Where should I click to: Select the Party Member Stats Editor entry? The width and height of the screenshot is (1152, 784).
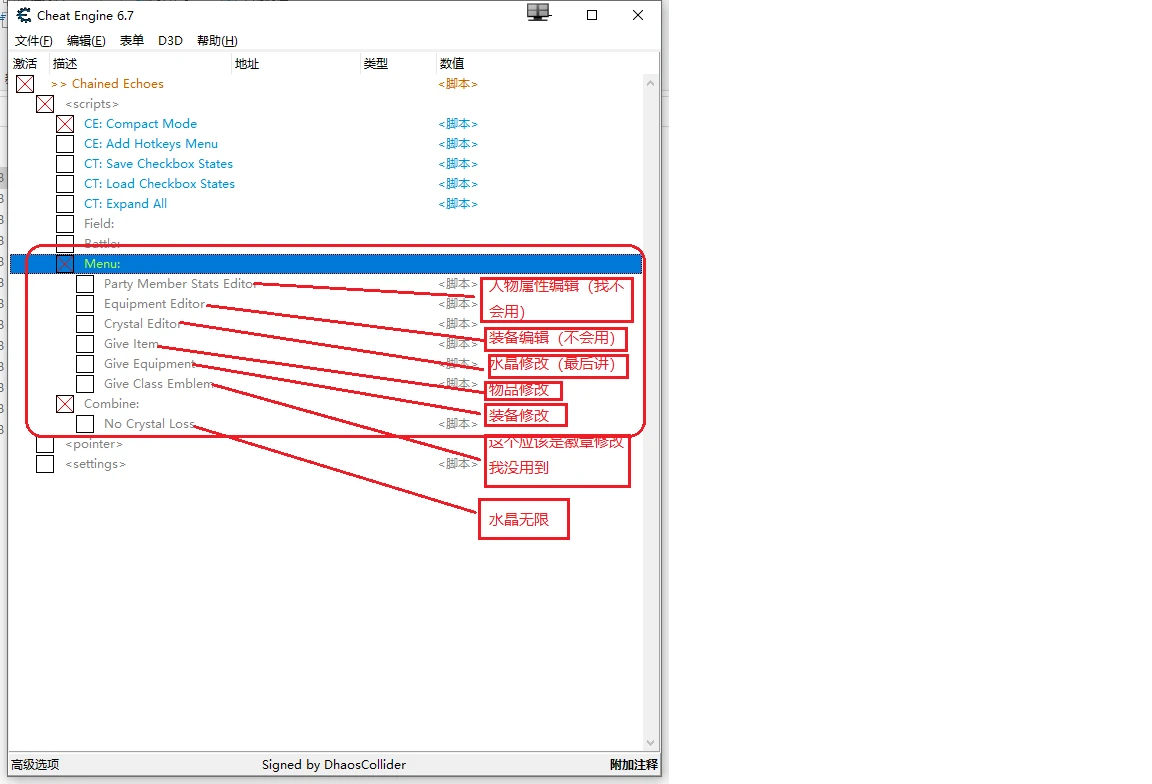point(179,284)
